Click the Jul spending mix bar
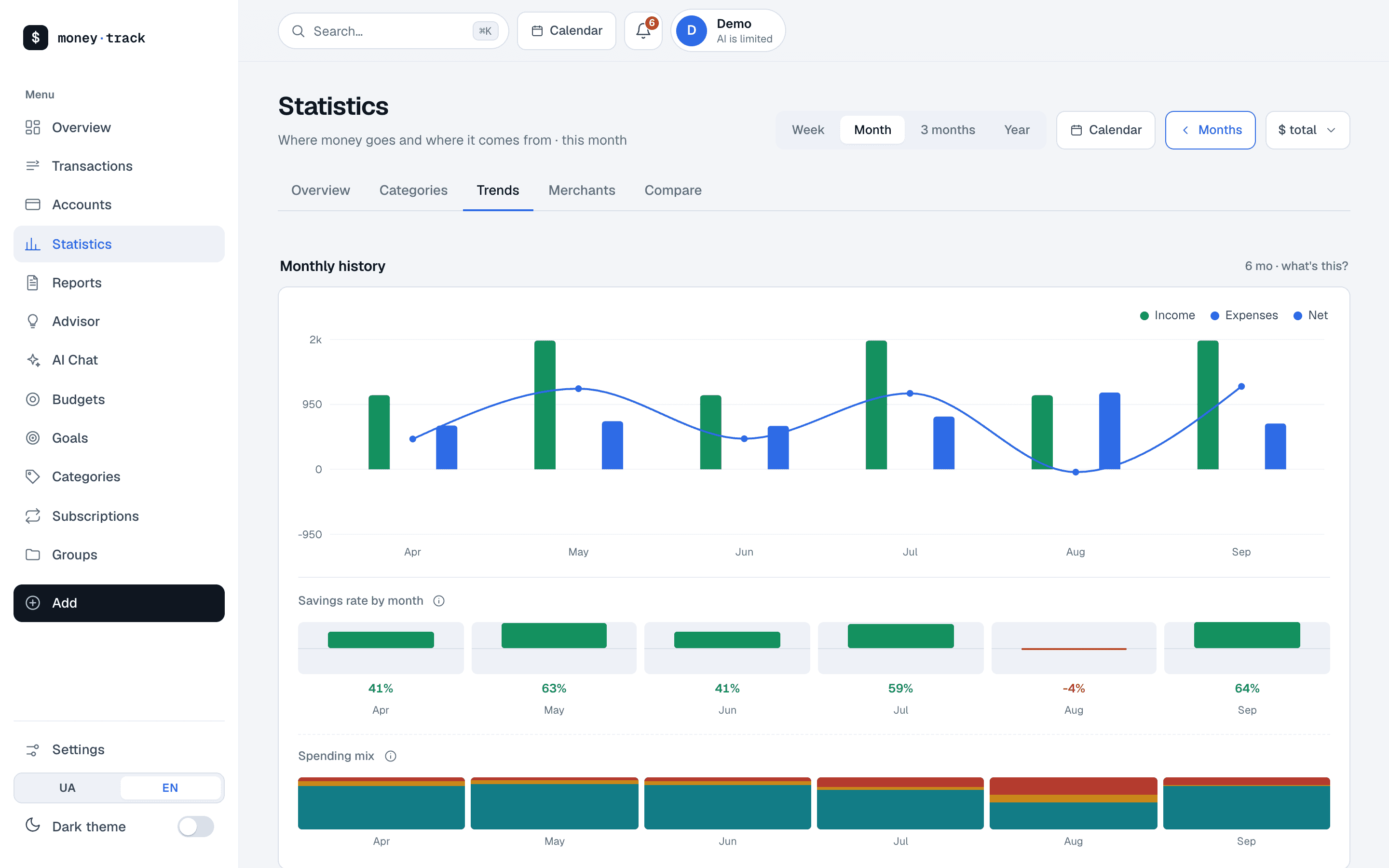 900,803
